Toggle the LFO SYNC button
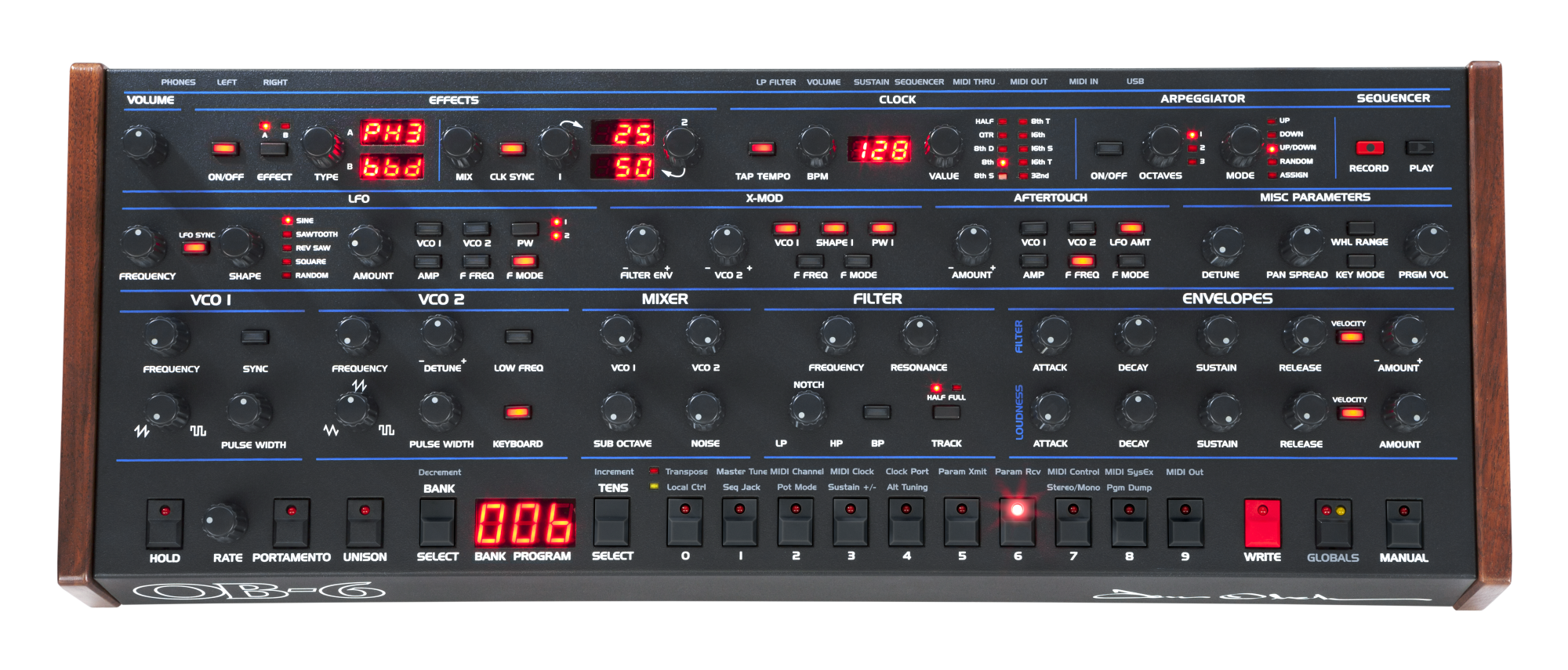Viewport: 1568px width, 670px height. [194, 248]
